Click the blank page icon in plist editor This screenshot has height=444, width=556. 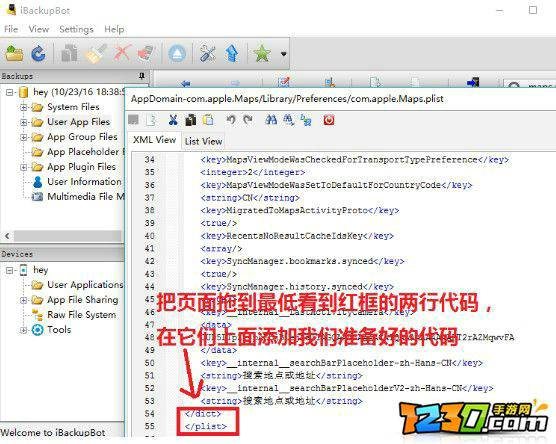pos(151,120)
